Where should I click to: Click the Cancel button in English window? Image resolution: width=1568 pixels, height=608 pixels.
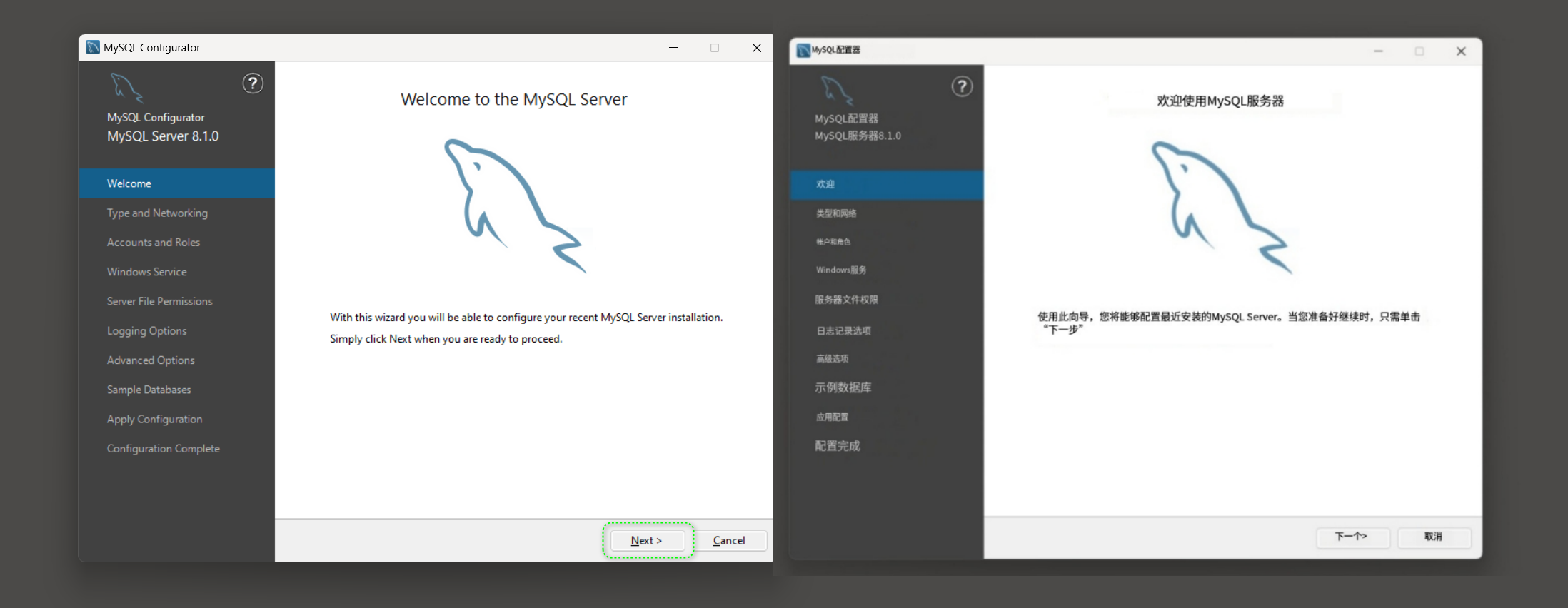[x=729, y=540]
